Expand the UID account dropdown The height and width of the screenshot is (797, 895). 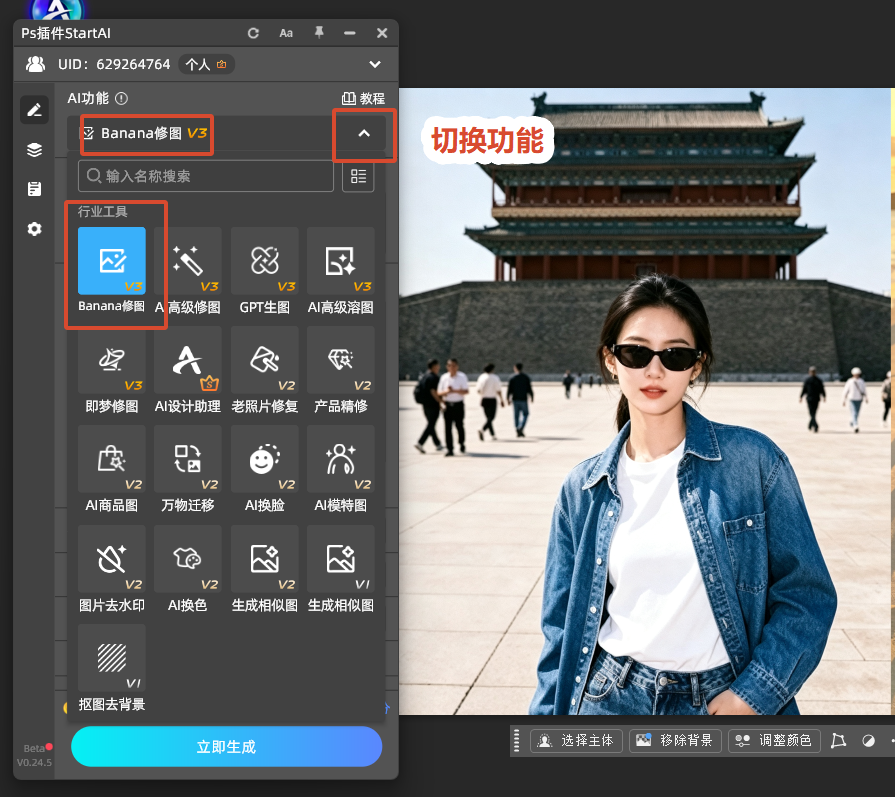point(374,64)
